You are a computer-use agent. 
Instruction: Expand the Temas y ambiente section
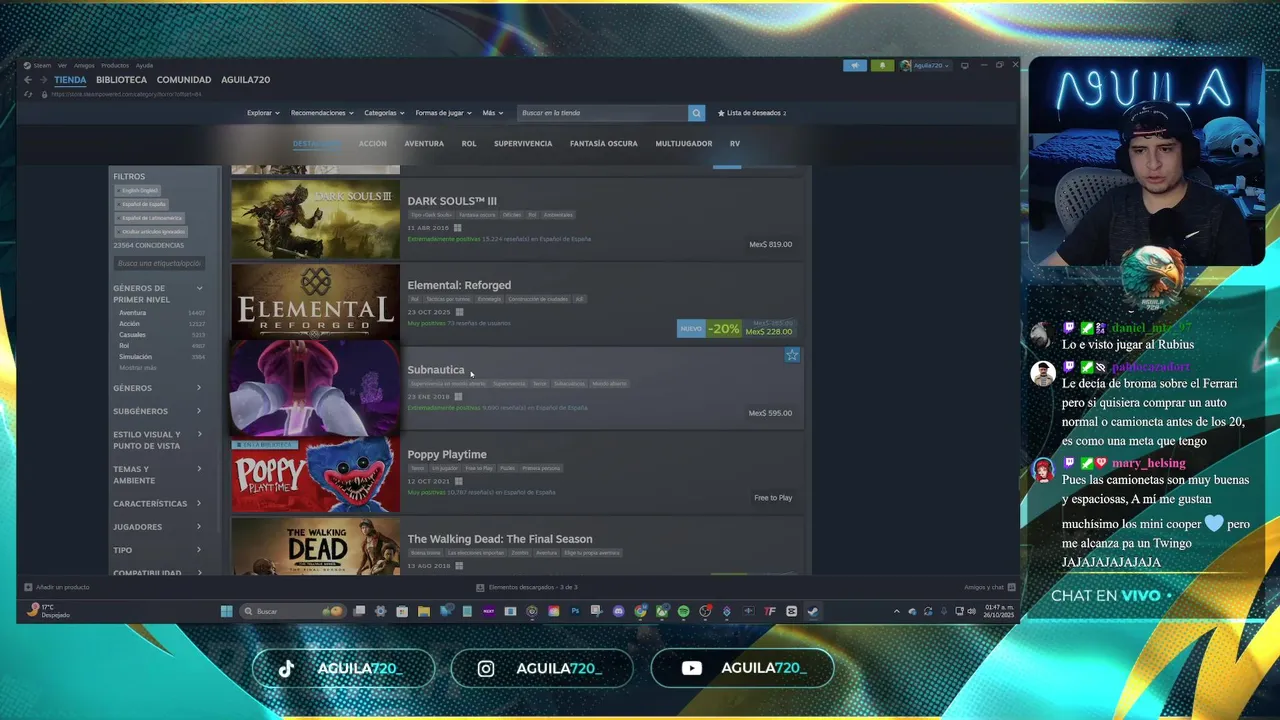(x=159, y=475)
